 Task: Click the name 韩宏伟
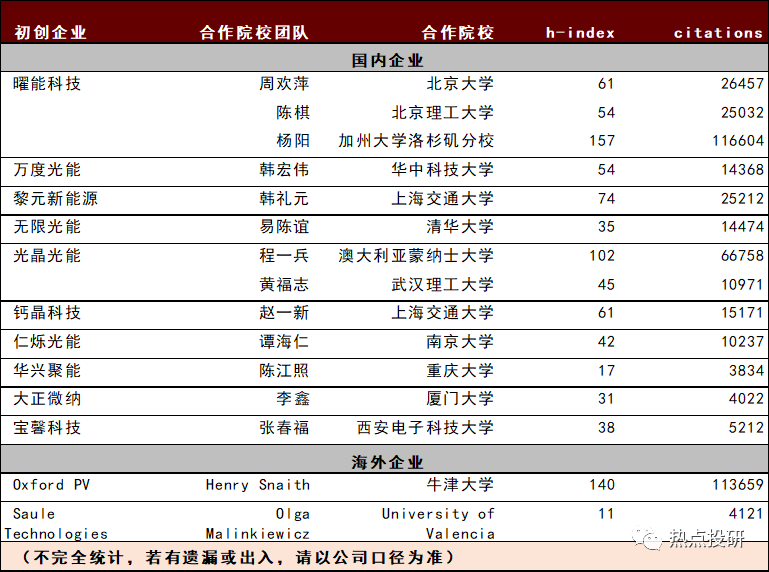(x=284, y=169)
